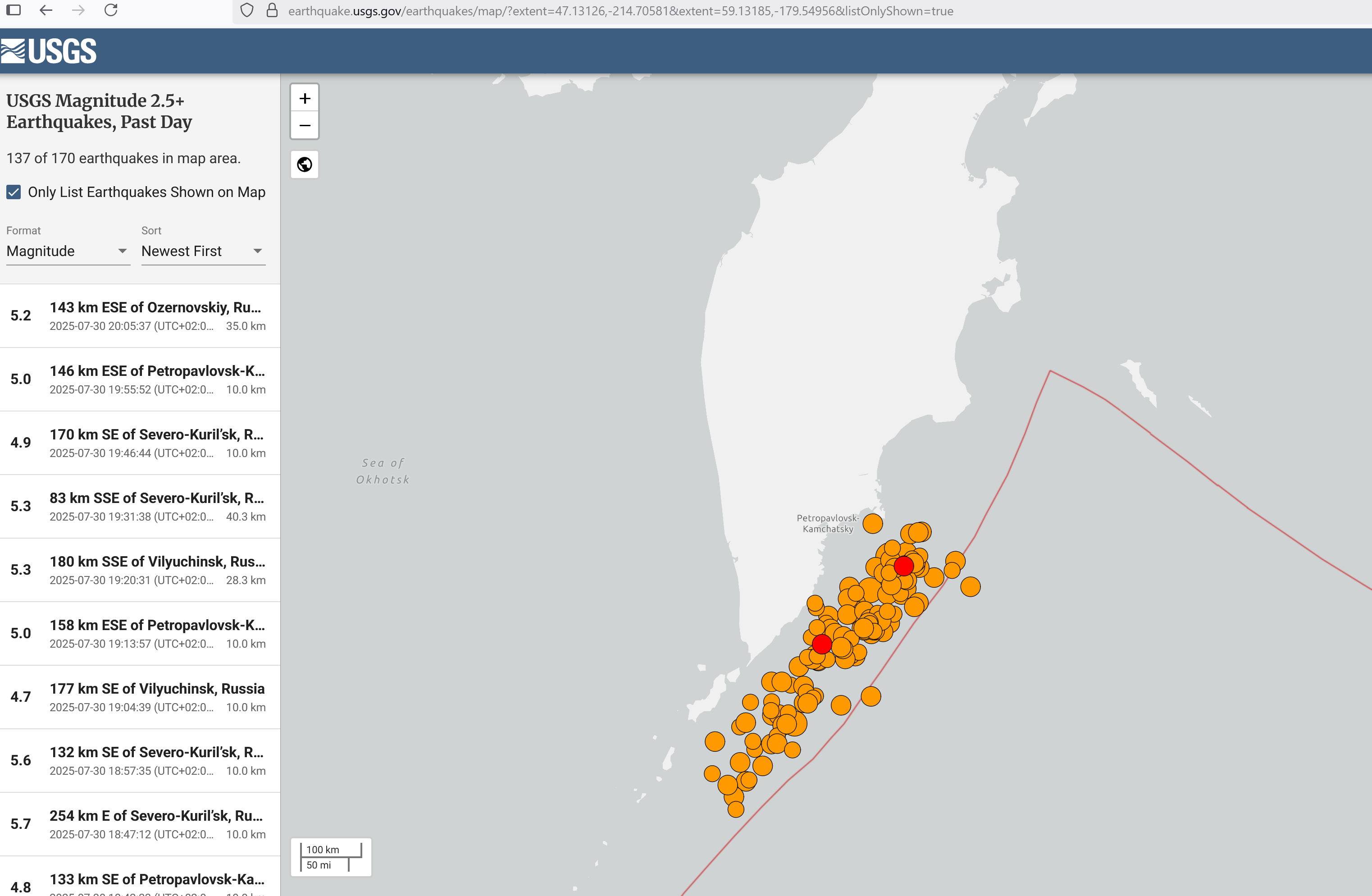Click the USGS logo in header
1372x896 pixels.
[x=49, y=51]
